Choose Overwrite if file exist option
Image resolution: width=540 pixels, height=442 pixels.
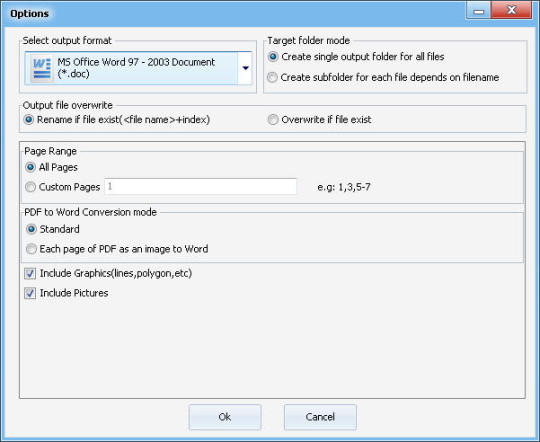point(273,120)
